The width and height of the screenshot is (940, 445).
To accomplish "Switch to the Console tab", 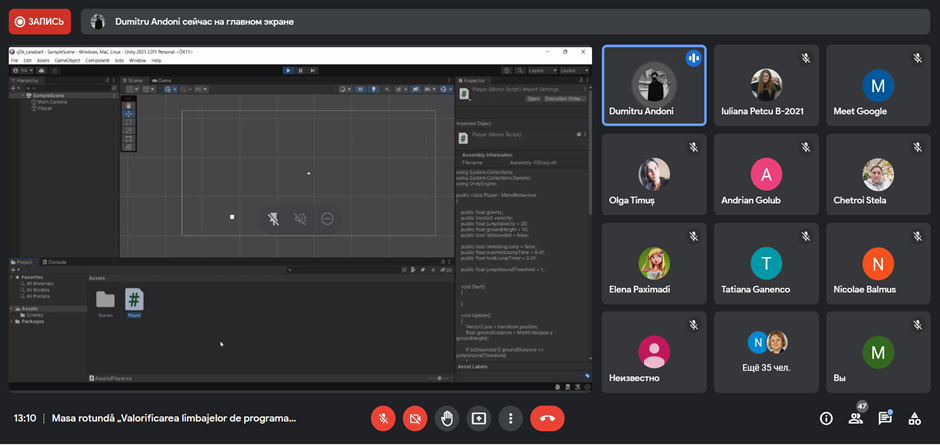I will pos(56,262).
